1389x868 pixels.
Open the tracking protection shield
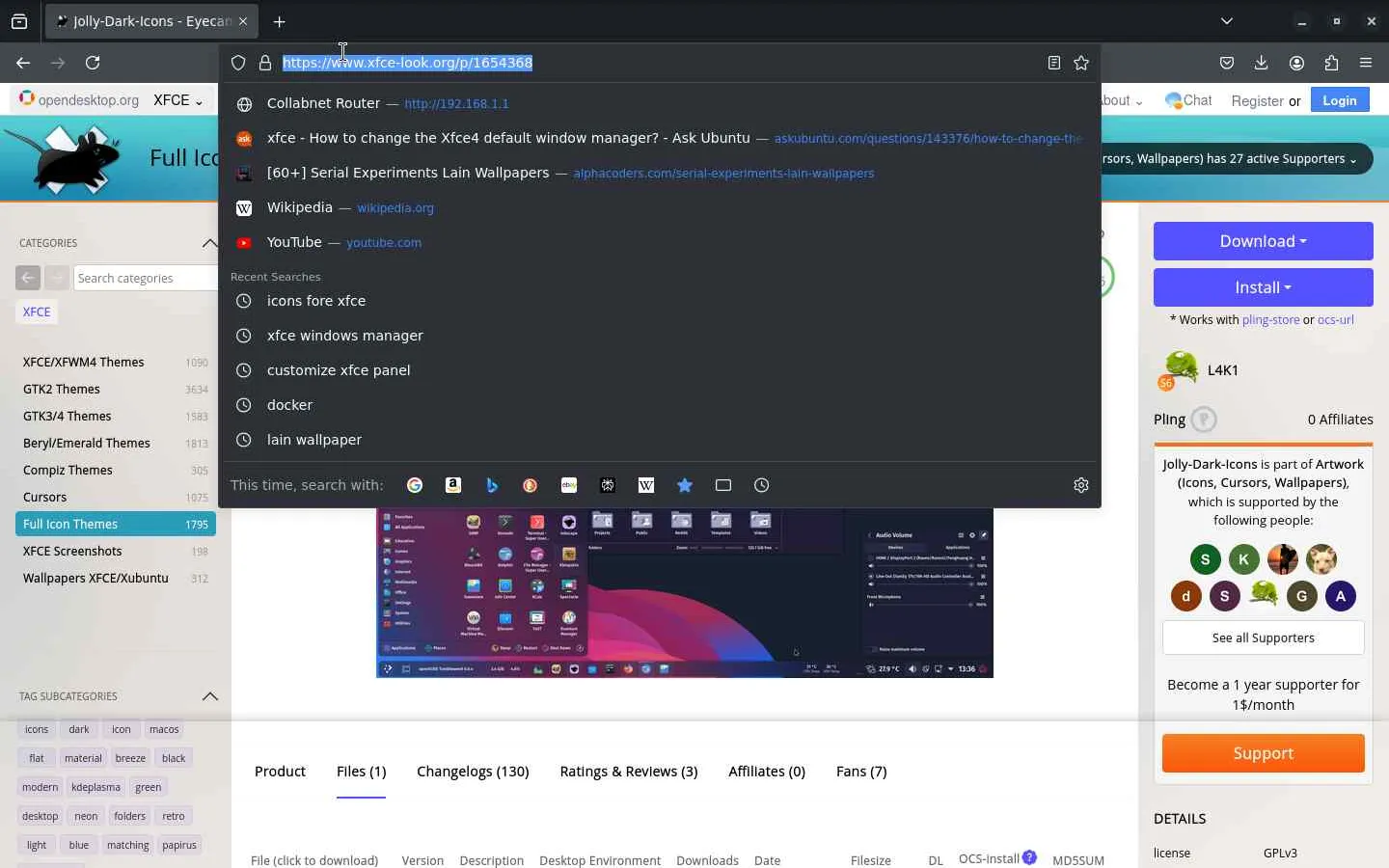point(238,63)
